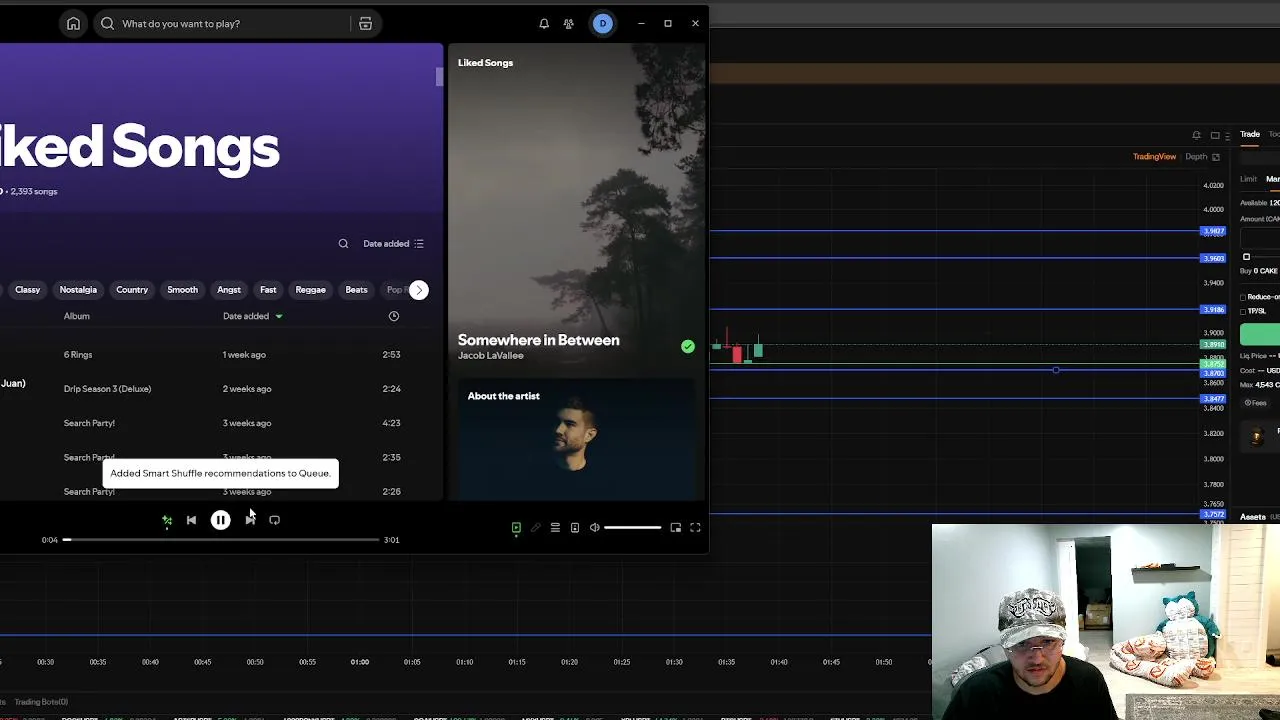Enter Spotify full screen mode icon
The width and height of the screenshot is (1280, 720).
[x=695, y=527]
